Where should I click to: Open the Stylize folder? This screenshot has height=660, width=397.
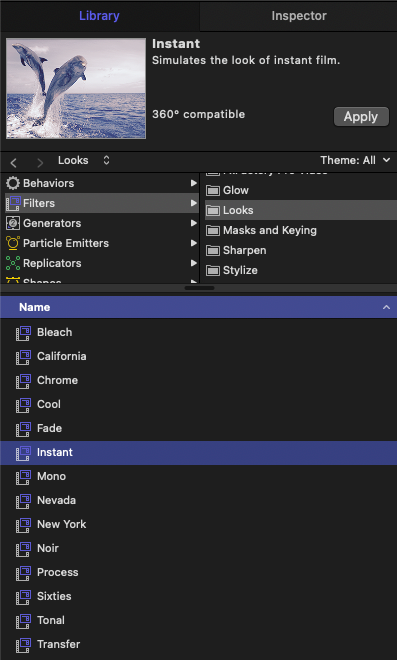301,270
